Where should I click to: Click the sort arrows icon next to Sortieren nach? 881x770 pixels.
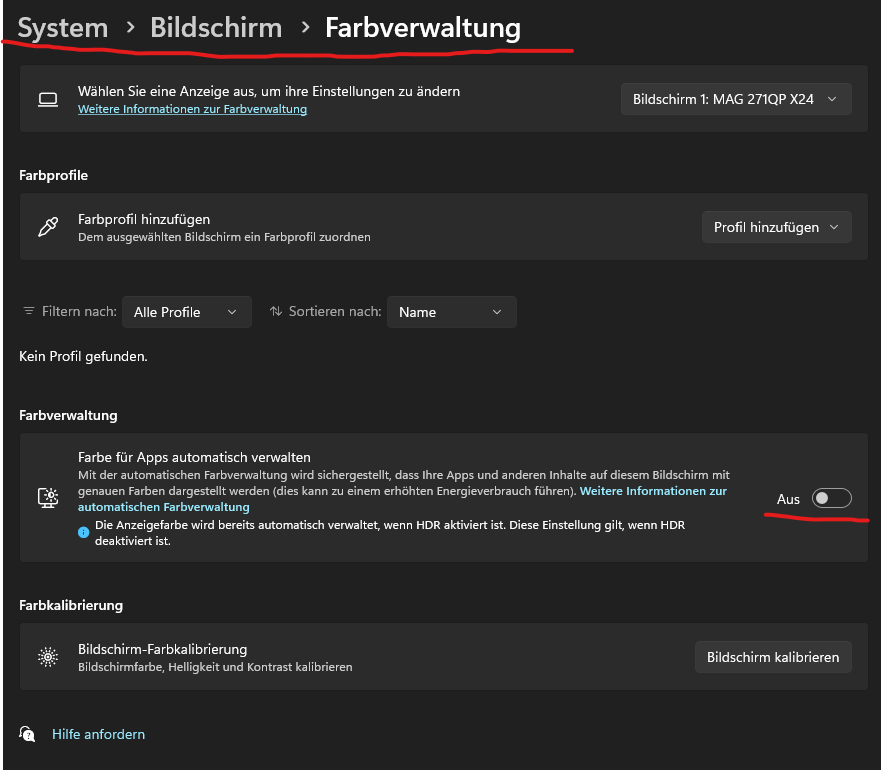pos(276,311)
